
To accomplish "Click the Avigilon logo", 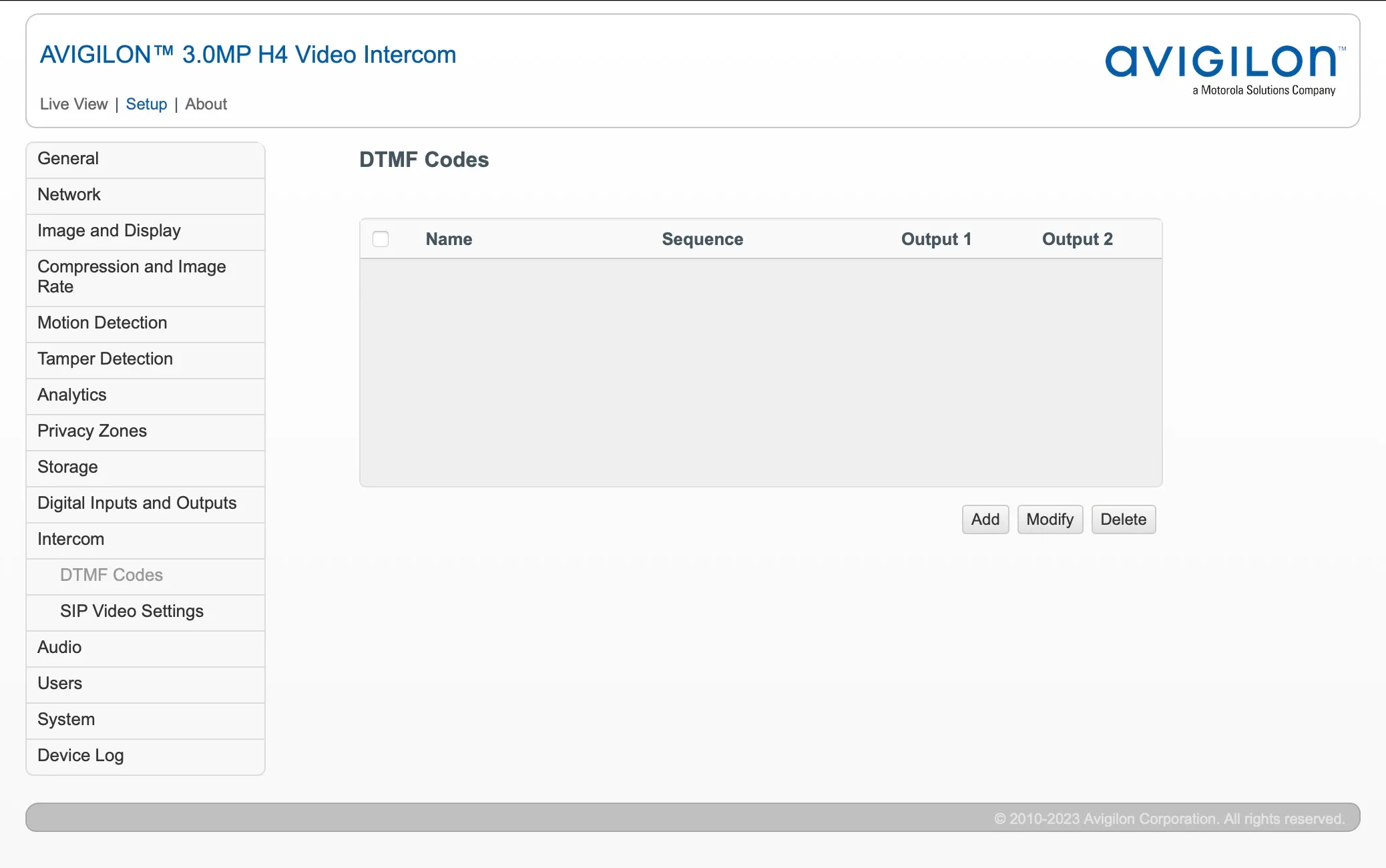I will point(1225,69).
